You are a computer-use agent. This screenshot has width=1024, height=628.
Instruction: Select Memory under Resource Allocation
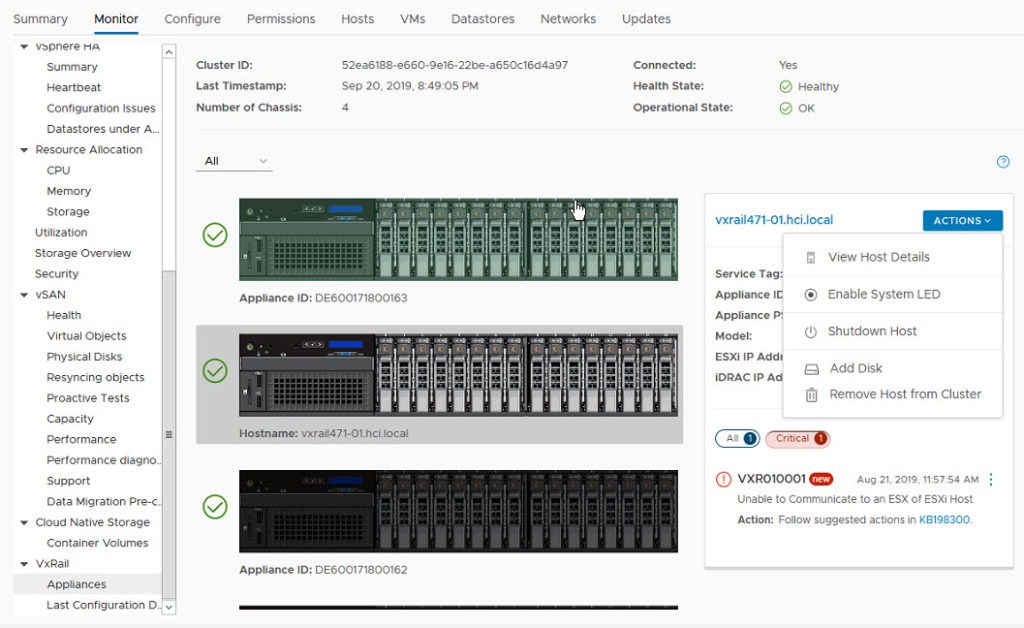tap(69, 191)
